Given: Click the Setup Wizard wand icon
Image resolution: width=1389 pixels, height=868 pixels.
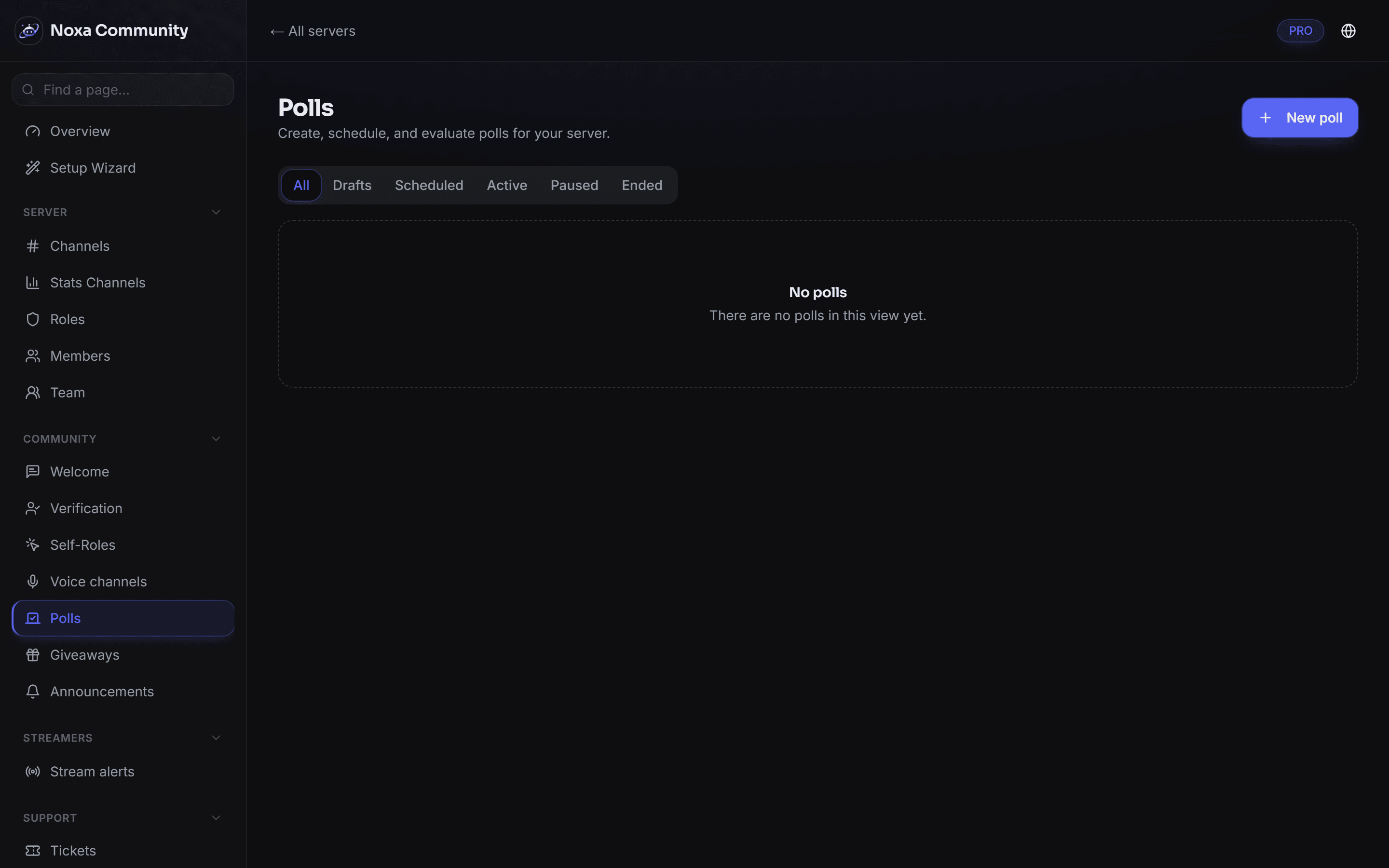Looking at the screenshot, I should tap(33, 168).
